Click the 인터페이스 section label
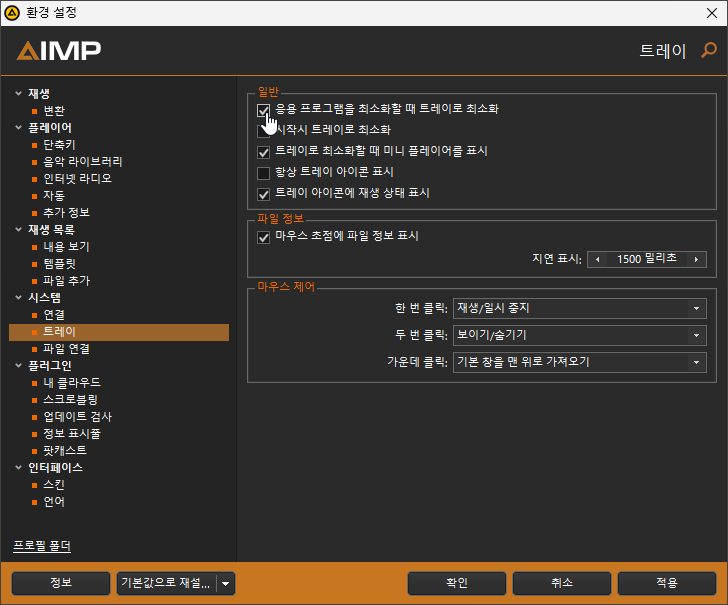Image resolution: width=728 pixels, height=605 pixels. [55, 468]
